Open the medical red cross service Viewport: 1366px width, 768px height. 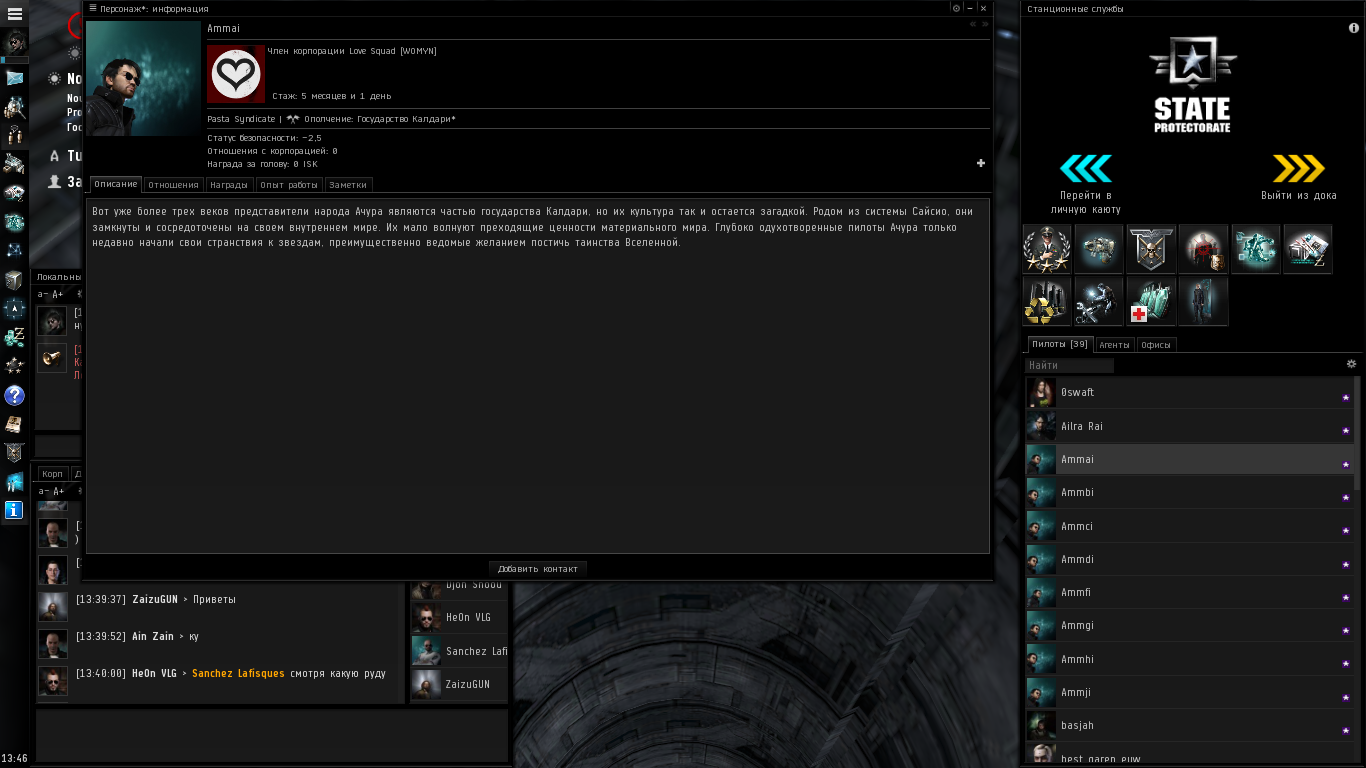point(1151,301)
